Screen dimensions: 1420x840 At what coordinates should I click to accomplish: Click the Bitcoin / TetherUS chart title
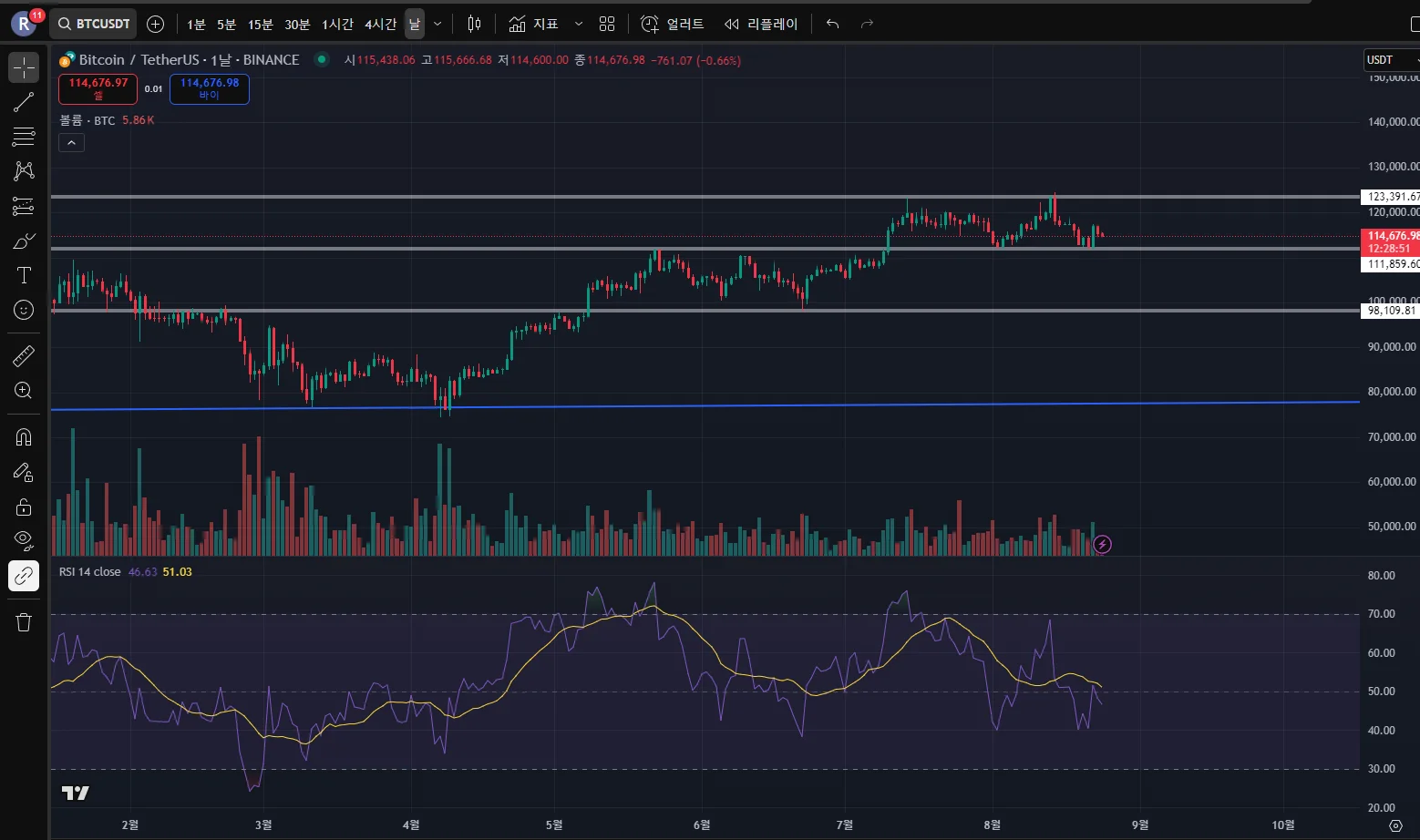(189, 60)
